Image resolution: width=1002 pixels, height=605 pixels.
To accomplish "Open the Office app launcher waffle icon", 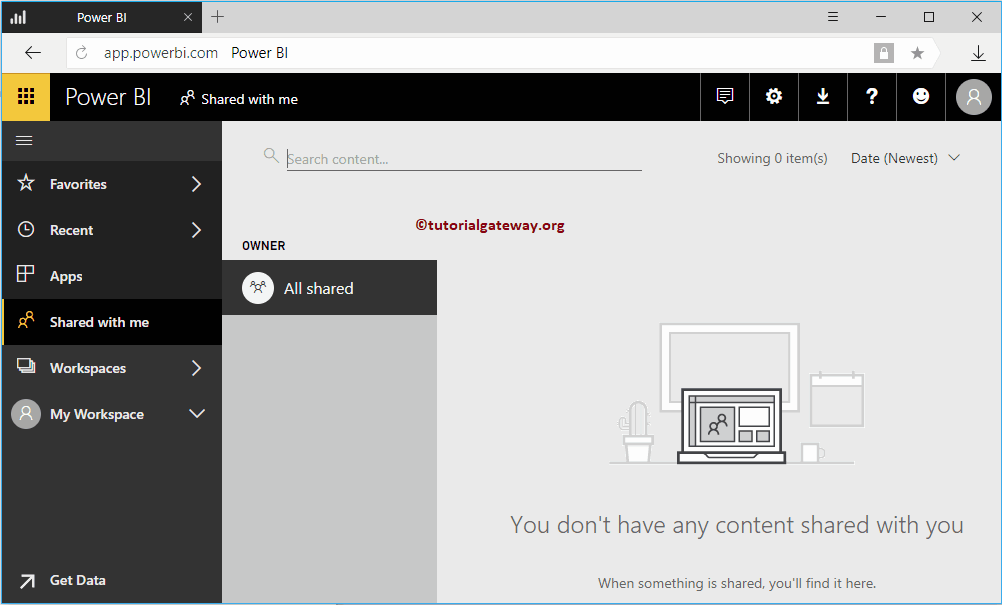I will pos(25,97).
